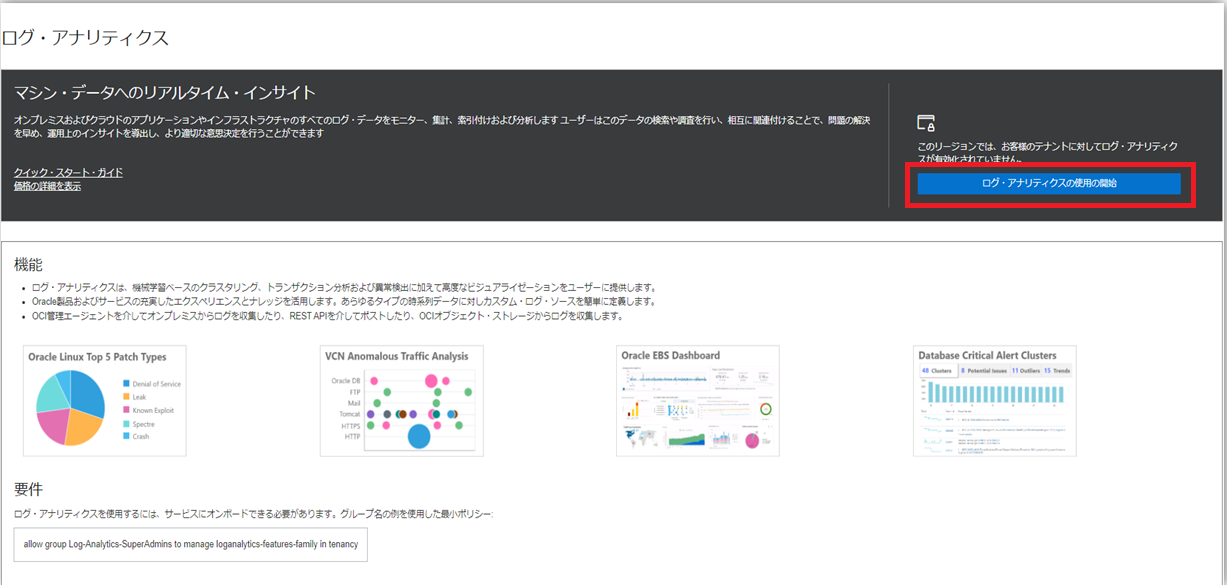Click ログ・アナリティクスの使用の開始 button
1227x585 pixels.
[x=1049, y=184]
